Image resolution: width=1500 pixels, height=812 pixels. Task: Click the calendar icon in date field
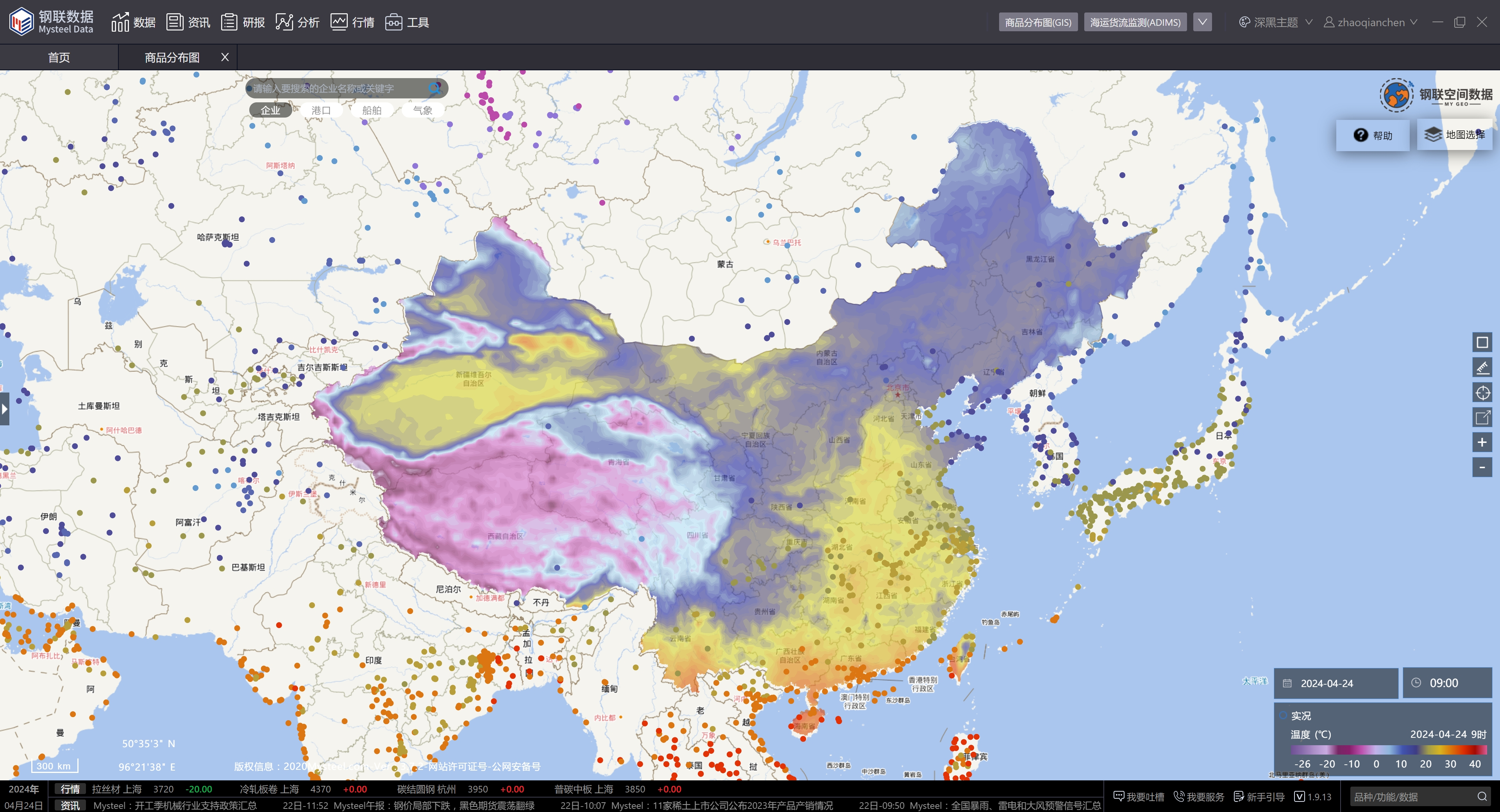1287,683
